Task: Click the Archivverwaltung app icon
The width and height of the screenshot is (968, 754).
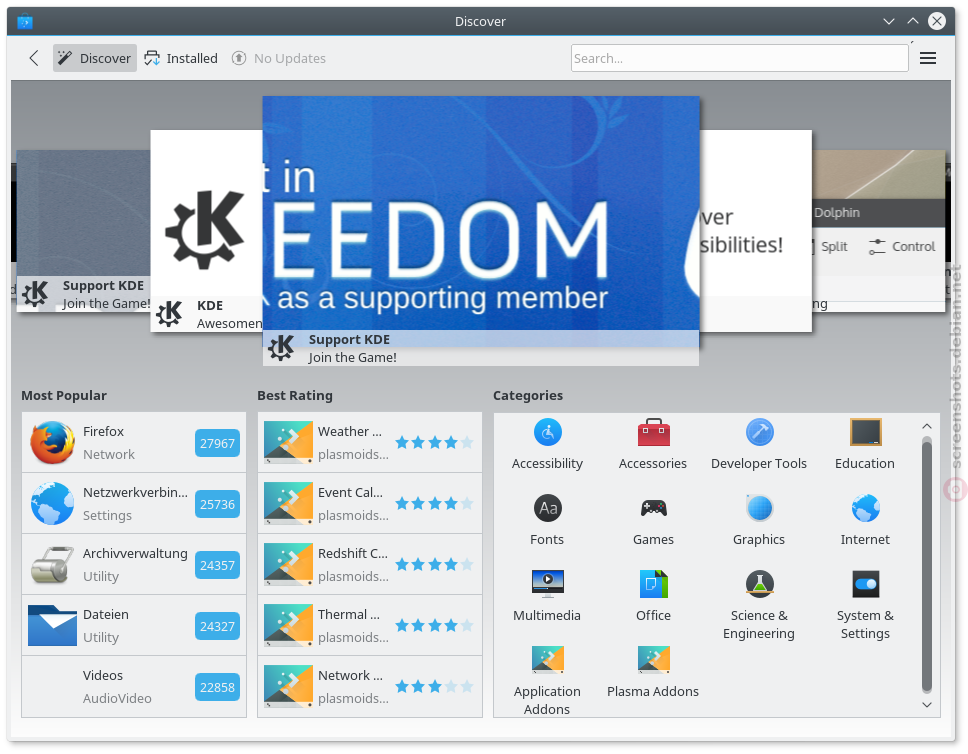Action: [x=52, y=564]
